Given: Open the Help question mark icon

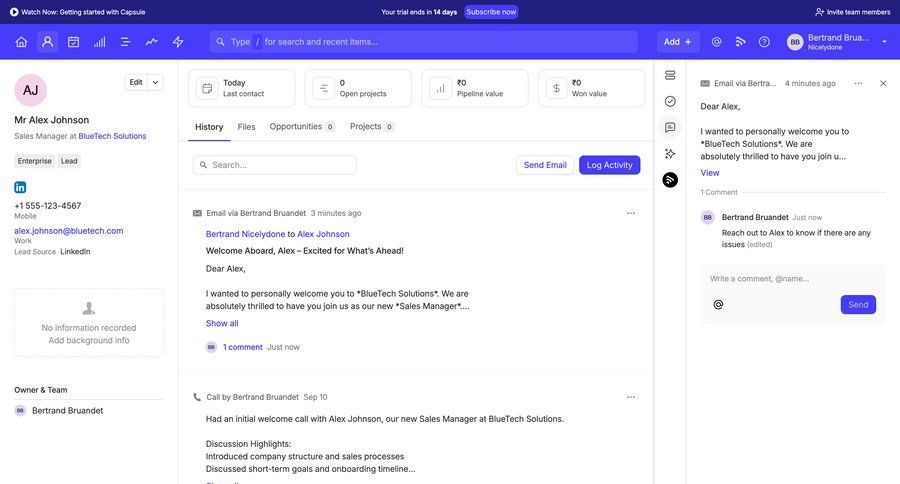Looking at the screenshot, I should 764,42.
